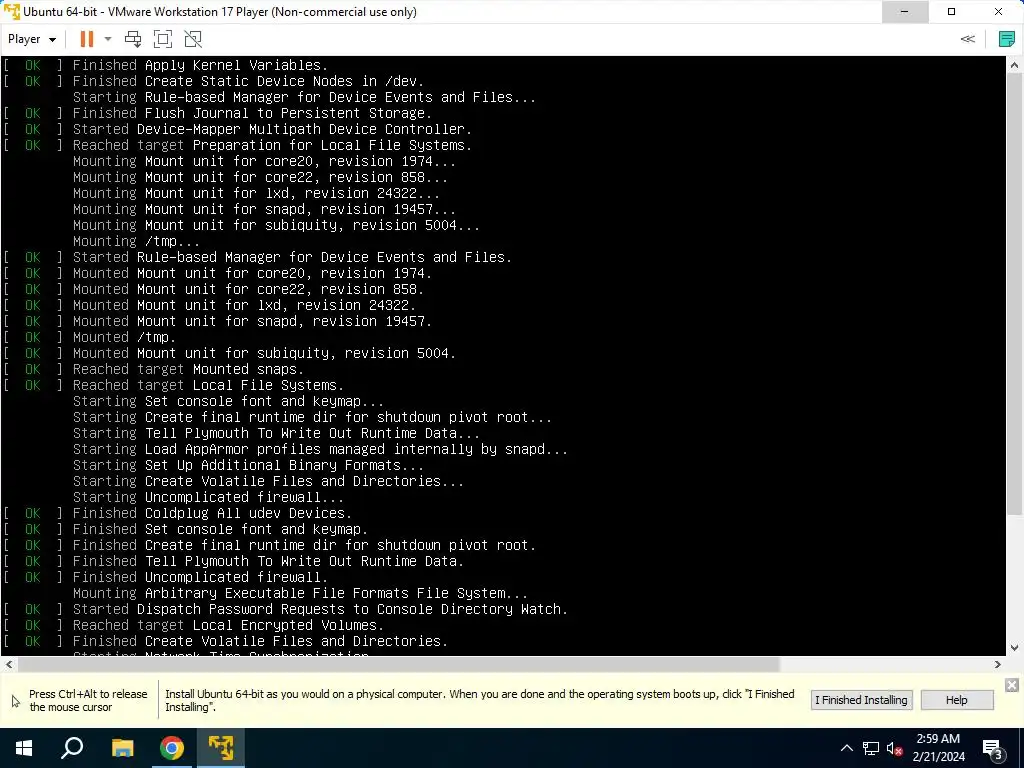The image size is (1024, 768).
Task: Toggle Unity mode icon
Action: [x=193, y=39]
